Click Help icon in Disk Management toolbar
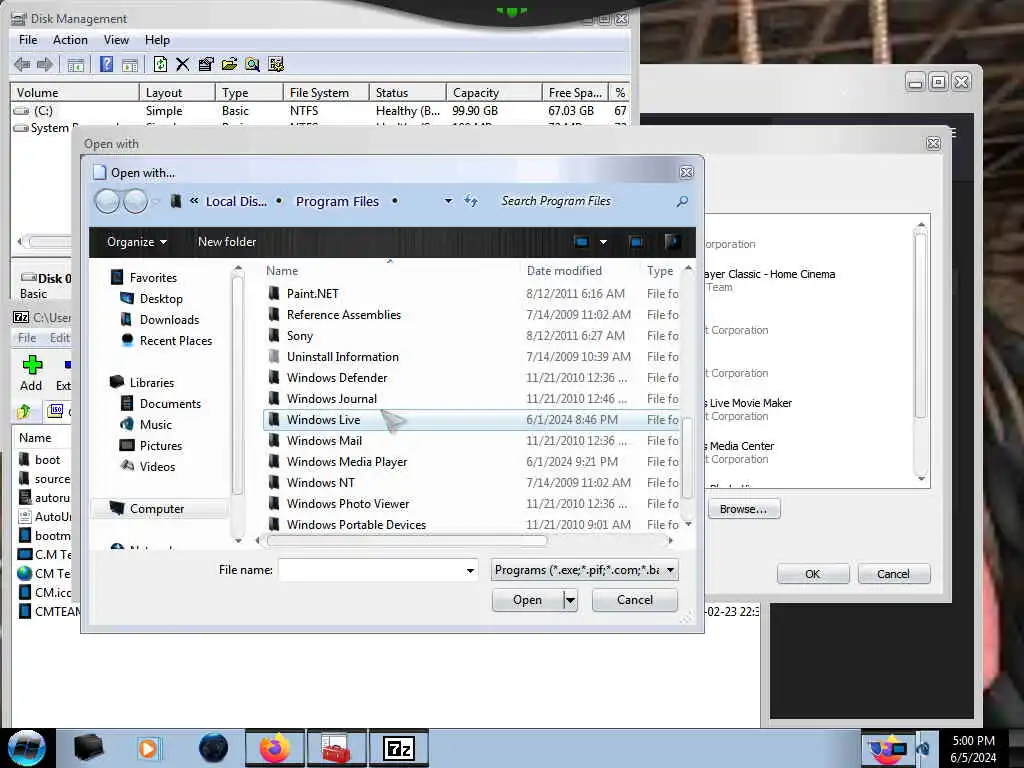The image size is (1024, 768). click(106, 64)
